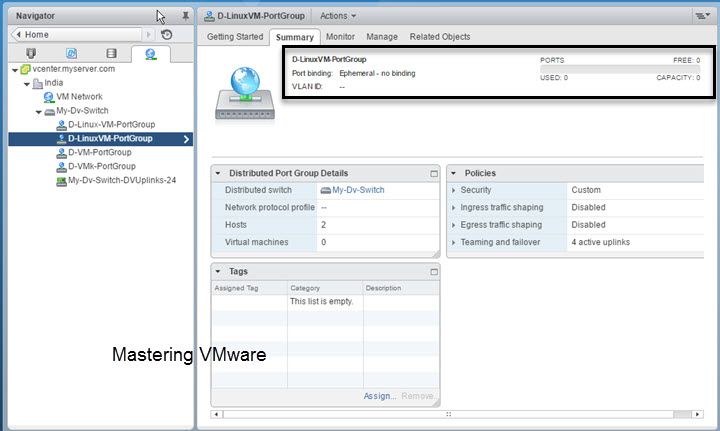
Task: Click the arrow on the highlighted D-LinuxVM-PortGroup row
Action: 186,139
